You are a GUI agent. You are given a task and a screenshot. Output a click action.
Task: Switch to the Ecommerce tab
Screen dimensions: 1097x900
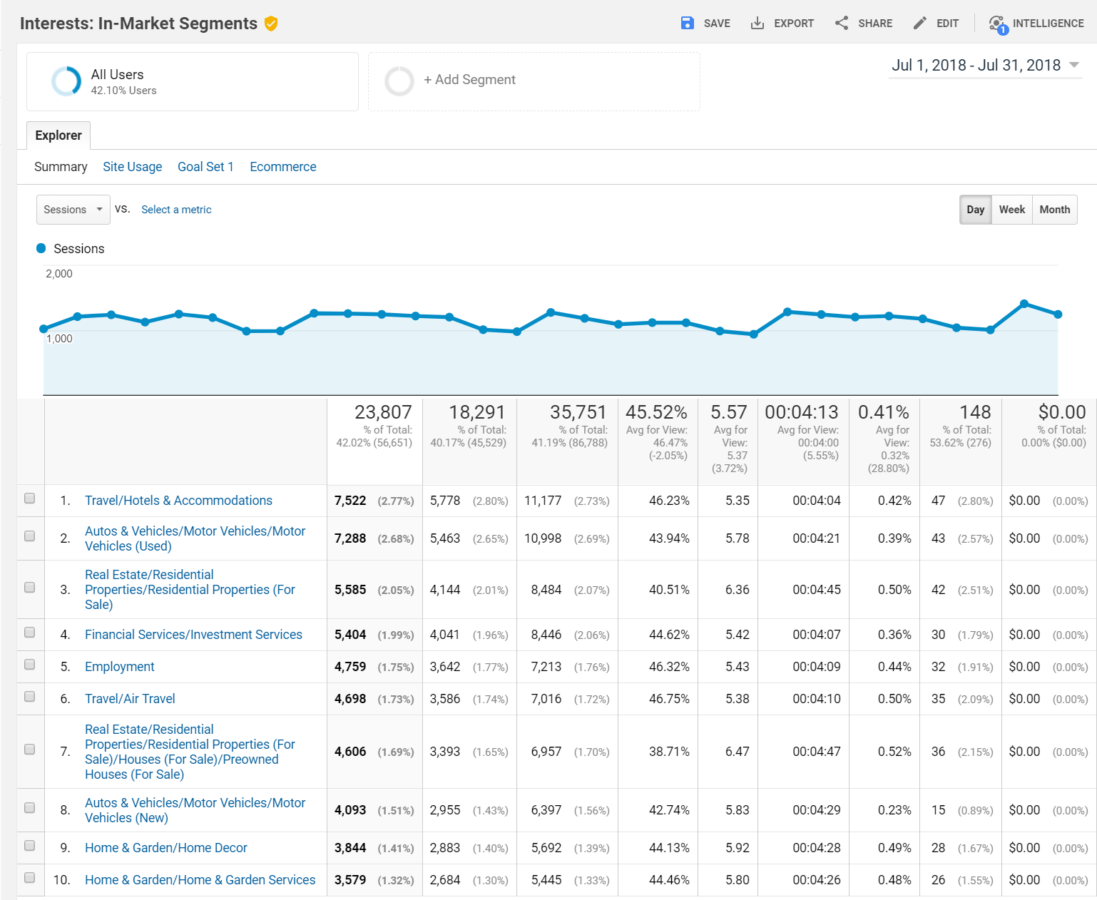[283, 167]
